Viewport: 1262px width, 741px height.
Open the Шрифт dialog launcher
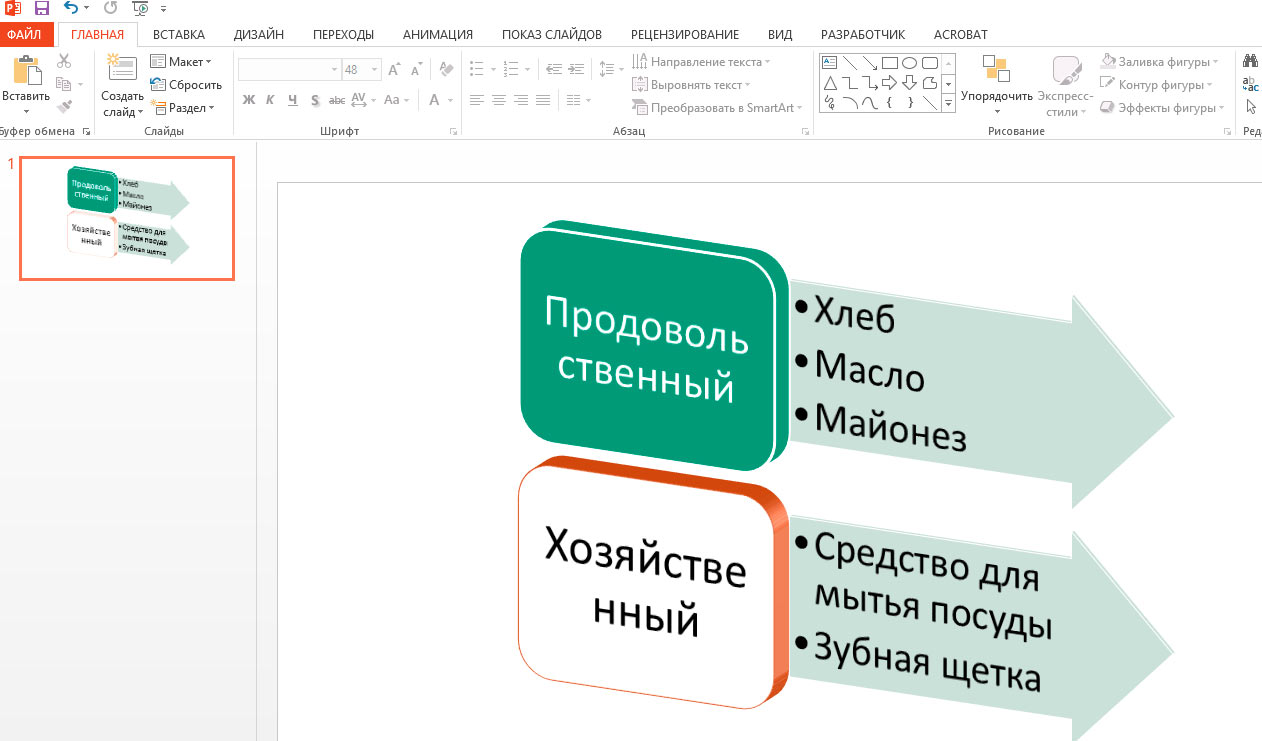pos(454,132)
